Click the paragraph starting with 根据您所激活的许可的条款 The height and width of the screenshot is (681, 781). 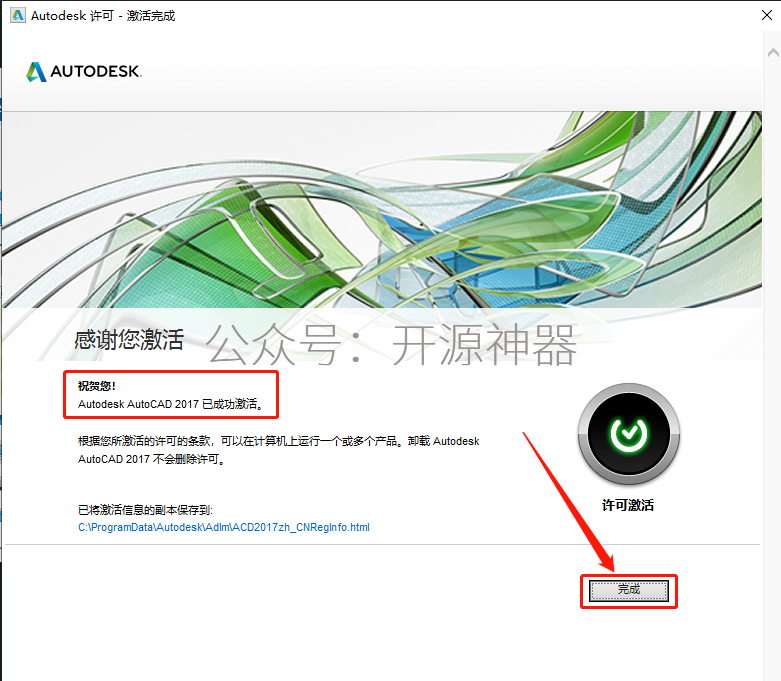click(278, 450)
